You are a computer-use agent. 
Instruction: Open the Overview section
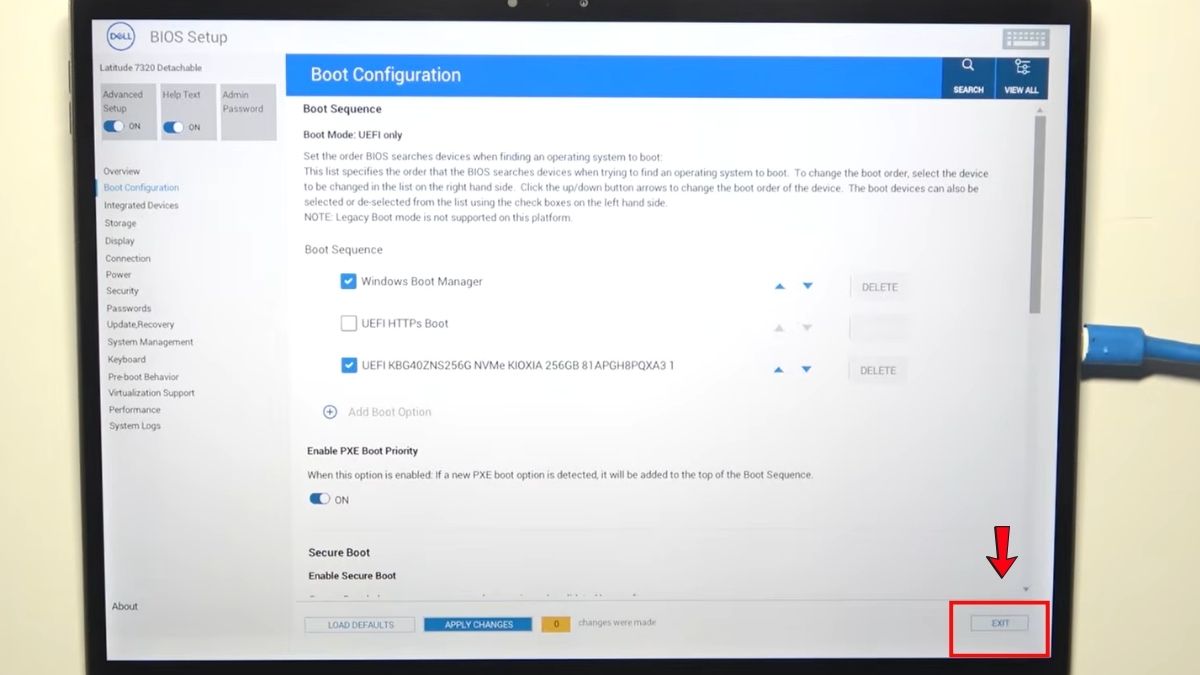[x=122, y=171]
